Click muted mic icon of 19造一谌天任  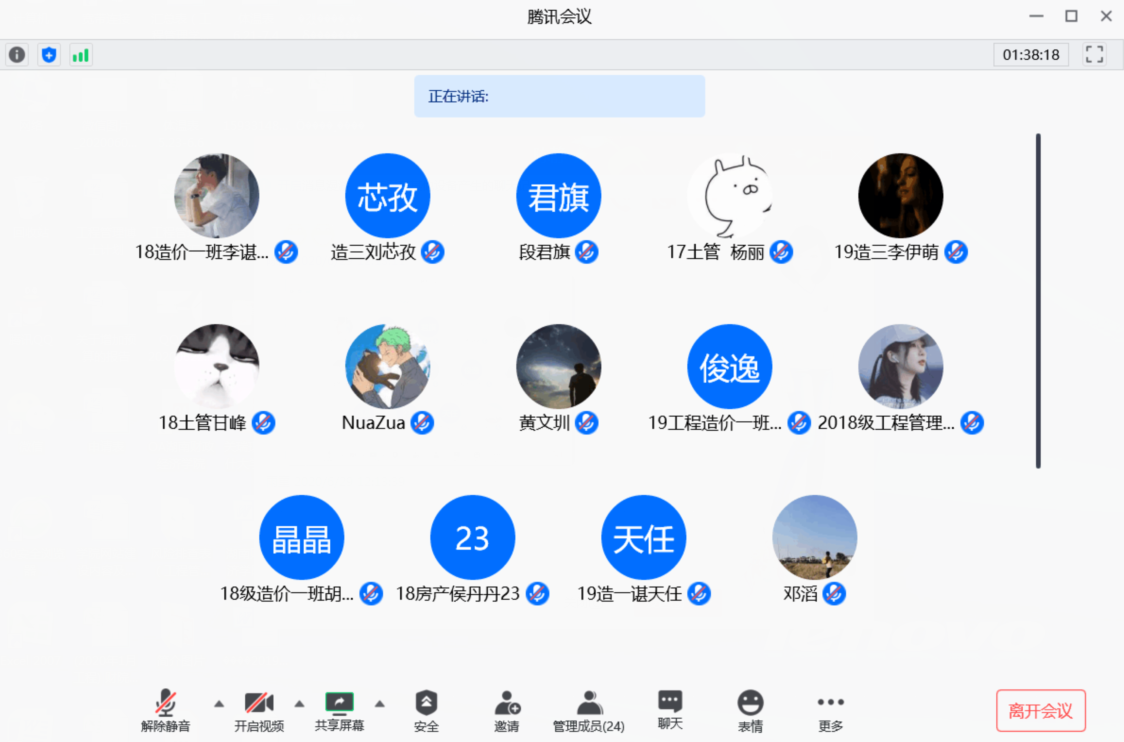(699, 593)
